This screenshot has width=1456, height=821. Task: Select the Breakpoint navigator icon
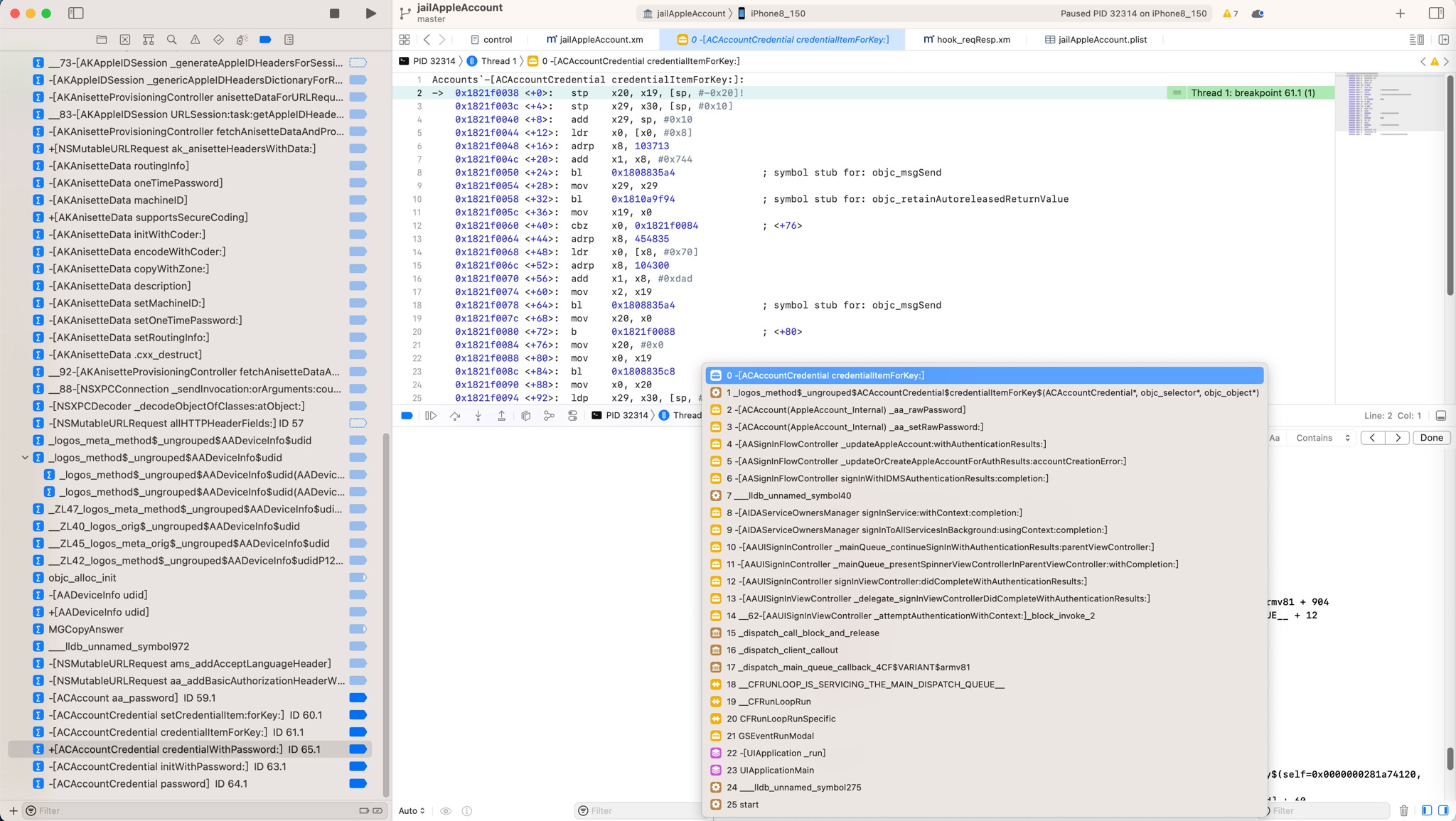coord(265,40)
